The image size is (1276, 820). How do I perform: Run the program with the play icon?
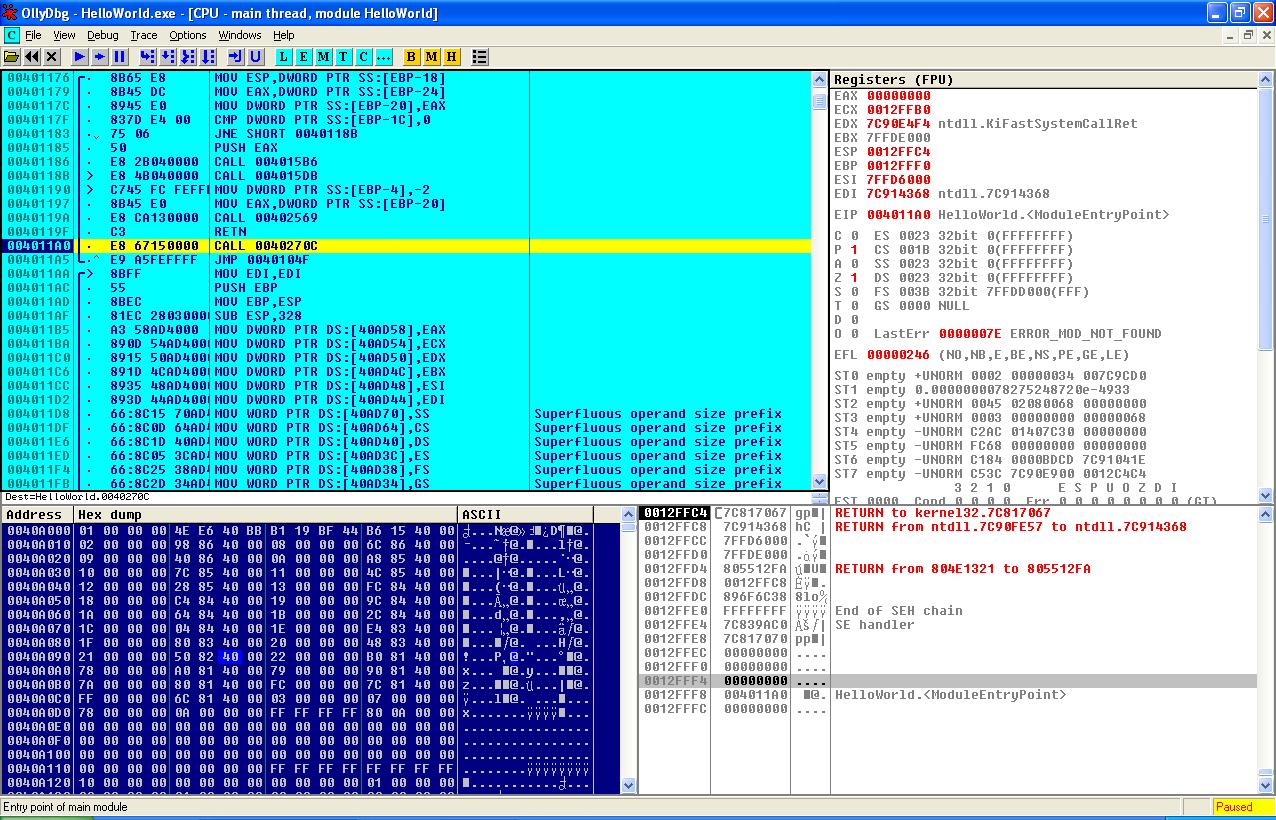point(79,57)
